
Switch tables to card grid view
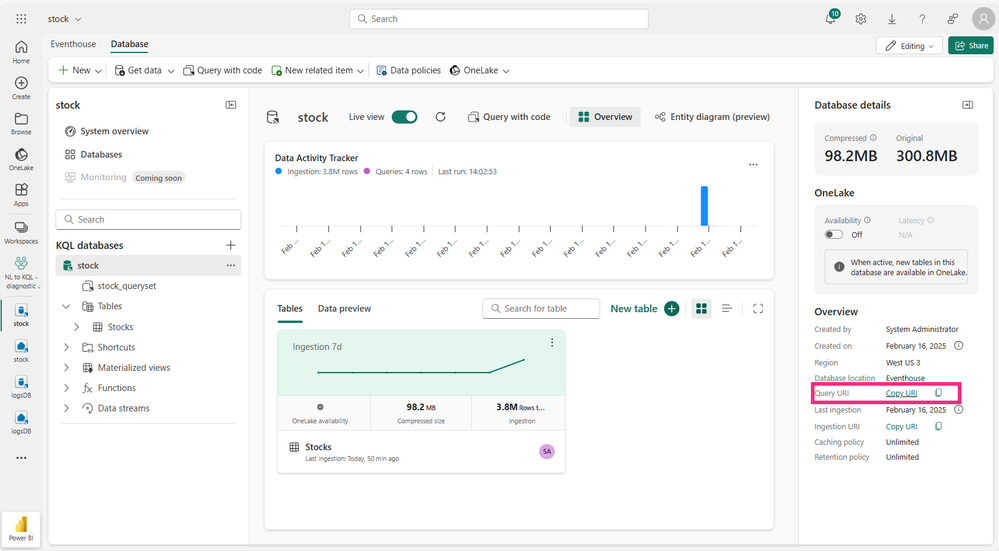click(701, 308)
